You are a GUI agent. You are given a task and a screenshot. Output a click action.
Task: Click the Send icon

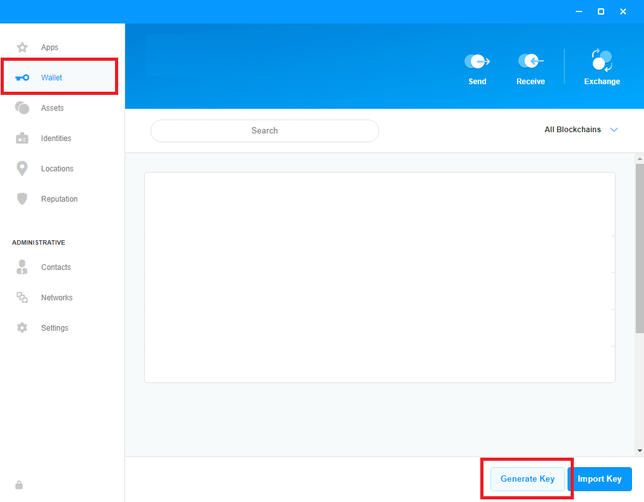tap(477, 61)
